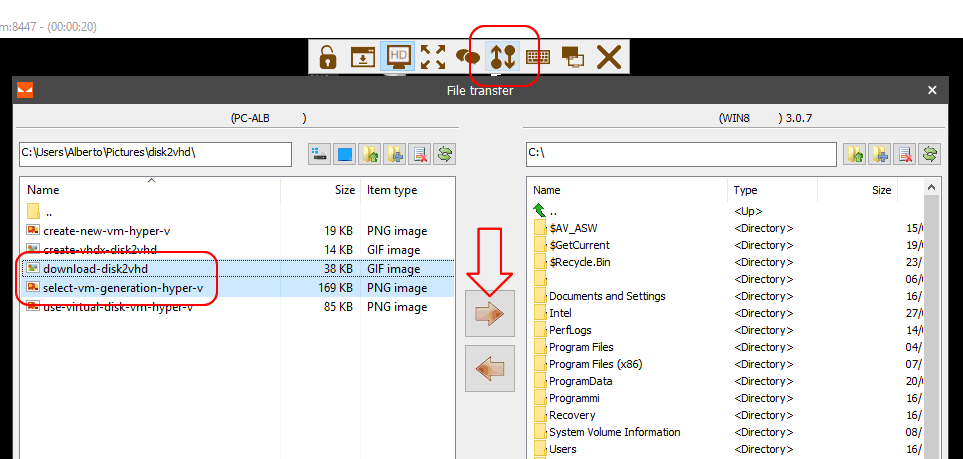Go up one folder in the remote pane
Screen dimensions: 963x459
(854, 154)
